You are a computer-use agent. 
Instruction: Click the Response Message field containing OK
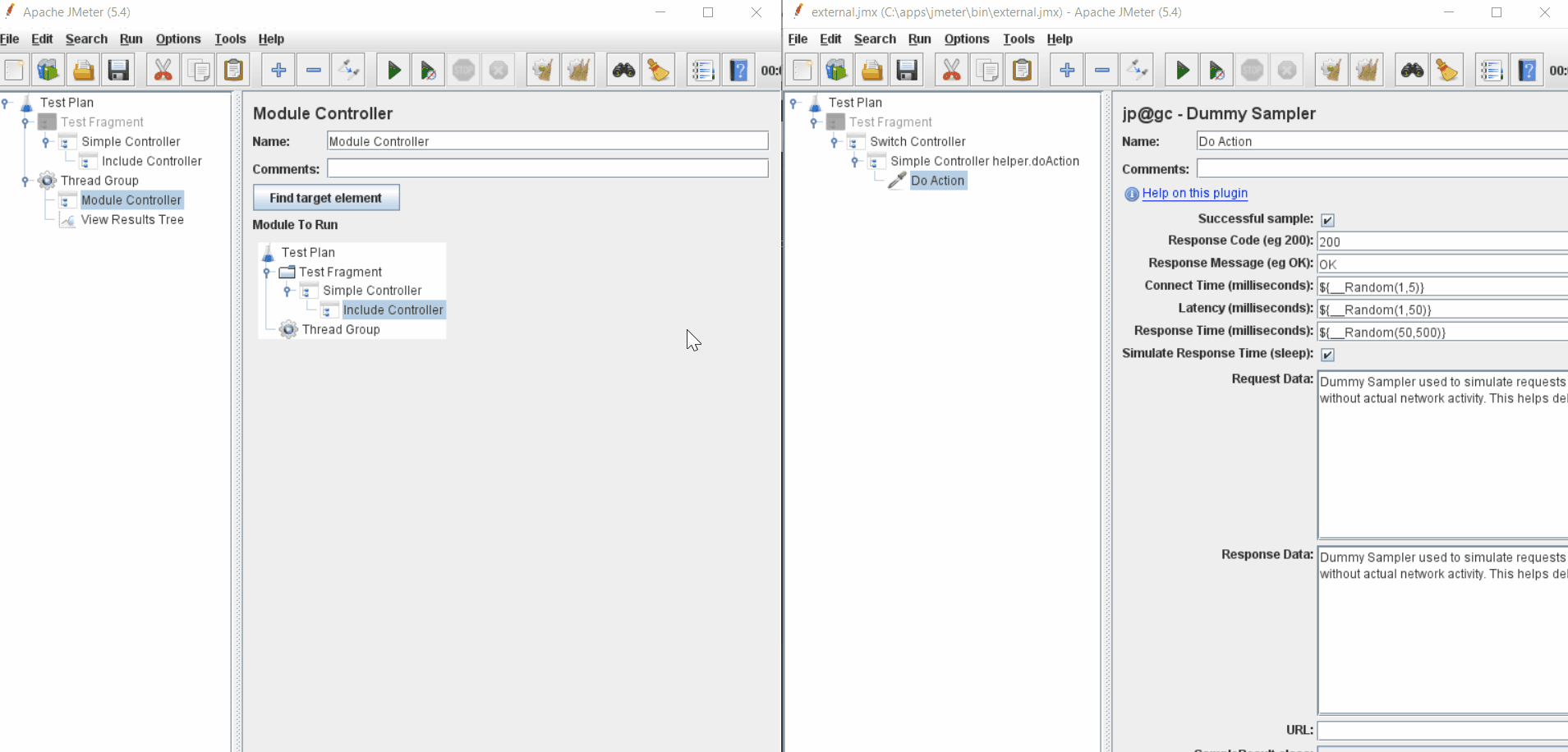(x=1442, y=264)
